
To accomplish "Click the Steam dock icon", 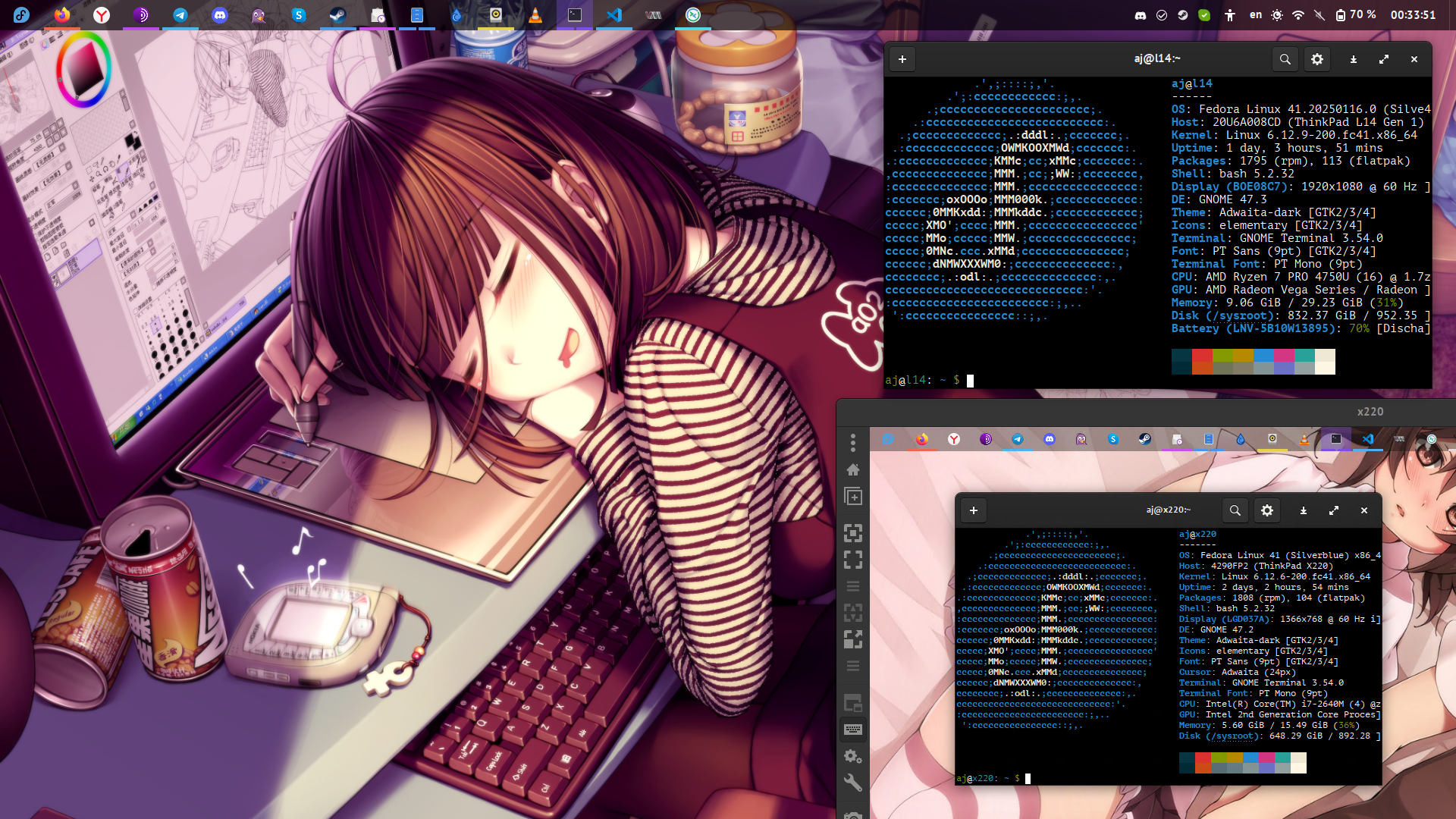I will pos(338,14).
